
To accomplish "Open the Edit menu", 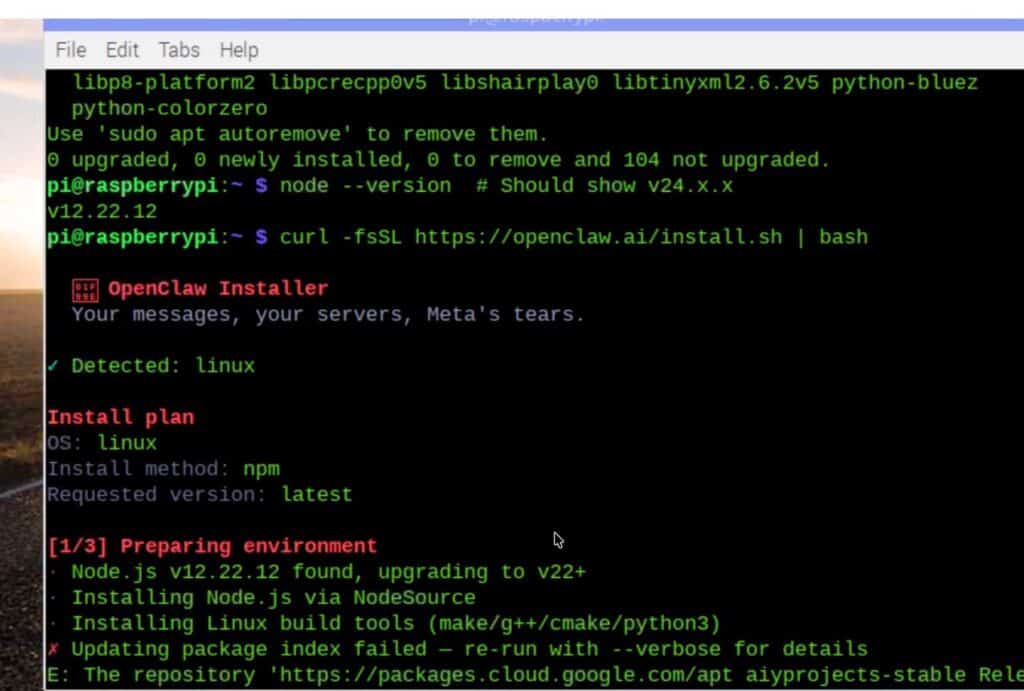I will click(122, 50).
